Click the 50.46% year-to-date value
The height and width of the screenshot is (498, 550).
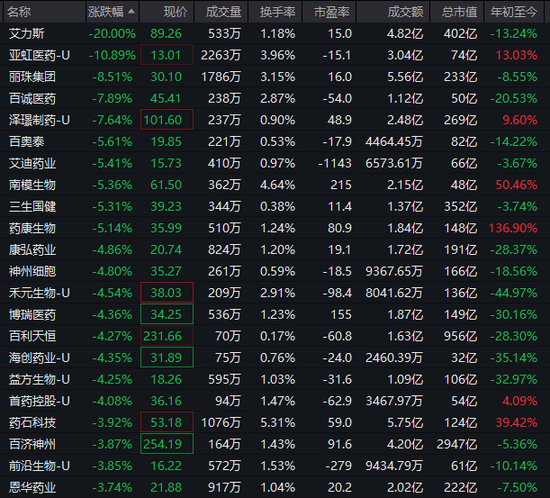[516, 185]
